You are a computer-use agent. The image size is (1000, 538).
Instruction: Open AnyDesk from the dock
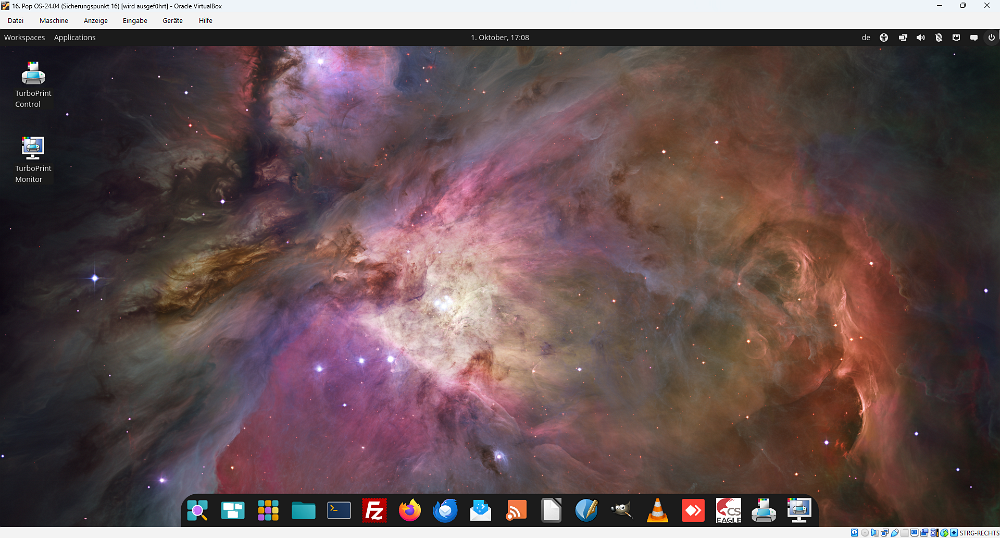click(x=692, y=511)
